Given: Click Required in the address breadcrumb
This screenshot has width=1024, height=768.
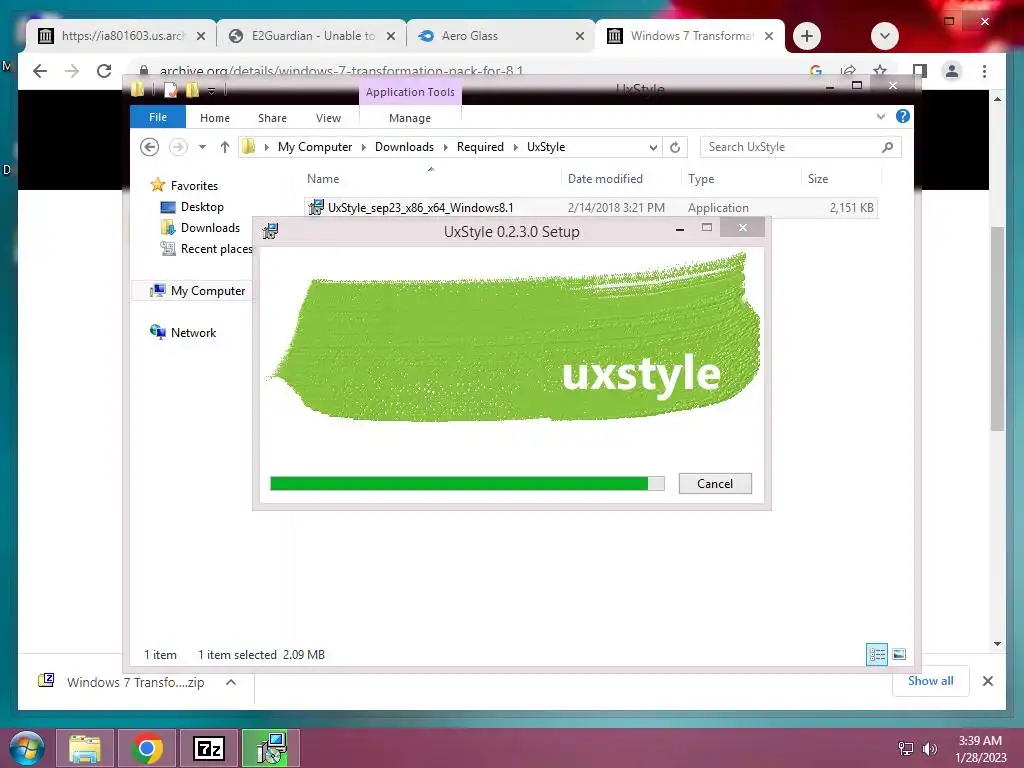Looking at the screenshot, I should [480, 147].
